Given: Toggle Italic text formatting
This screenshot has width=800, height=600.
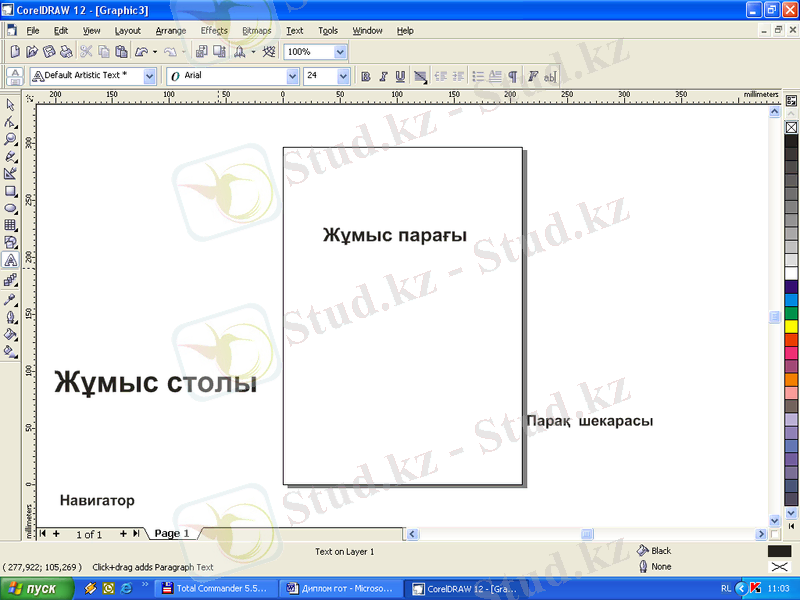Looking at the screenshot, I should click(x=383, y=76).
